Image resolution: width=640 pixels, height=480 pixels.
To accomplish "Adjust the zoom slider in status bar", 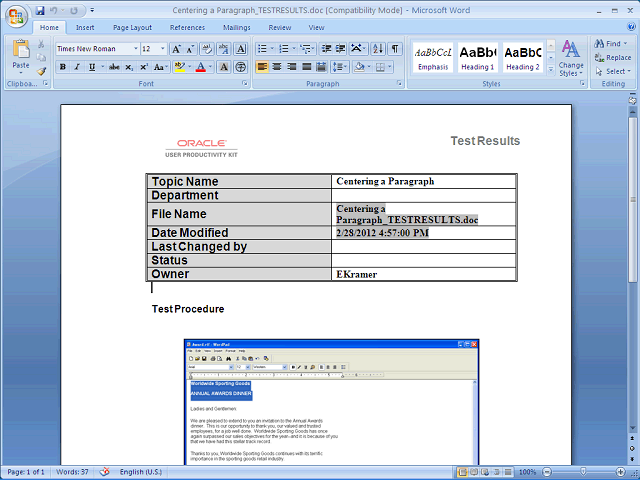I will (583, 472).
